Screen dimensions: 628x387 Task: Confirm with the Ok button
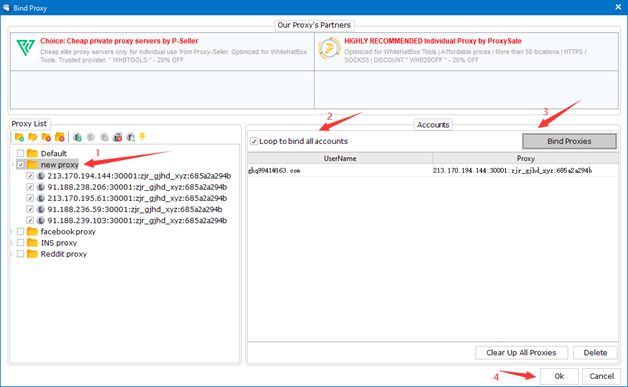click(559, 376)
